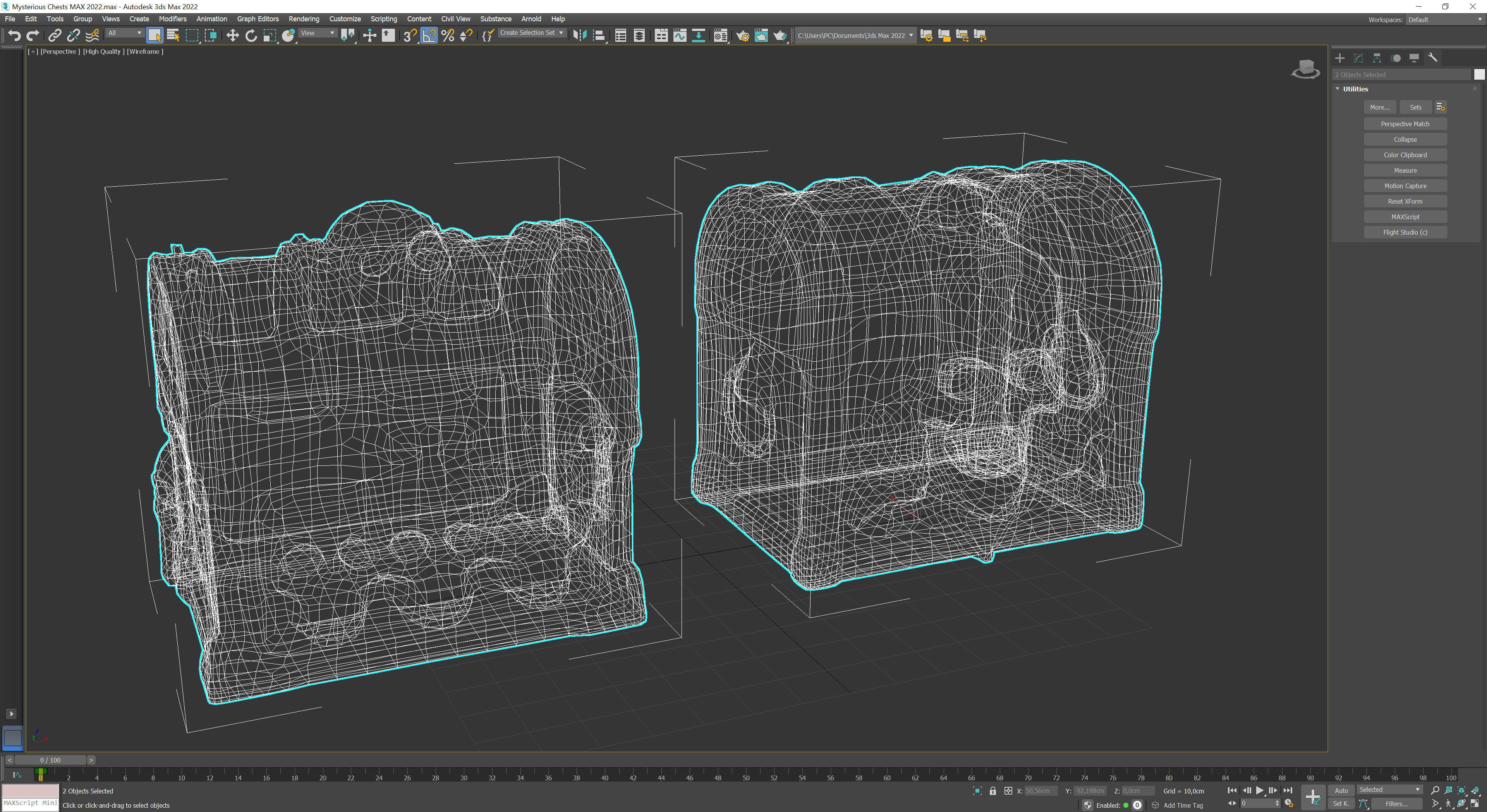
Task: Open the Workspaces Default dropdown
Action: (x=1445, y=20)
